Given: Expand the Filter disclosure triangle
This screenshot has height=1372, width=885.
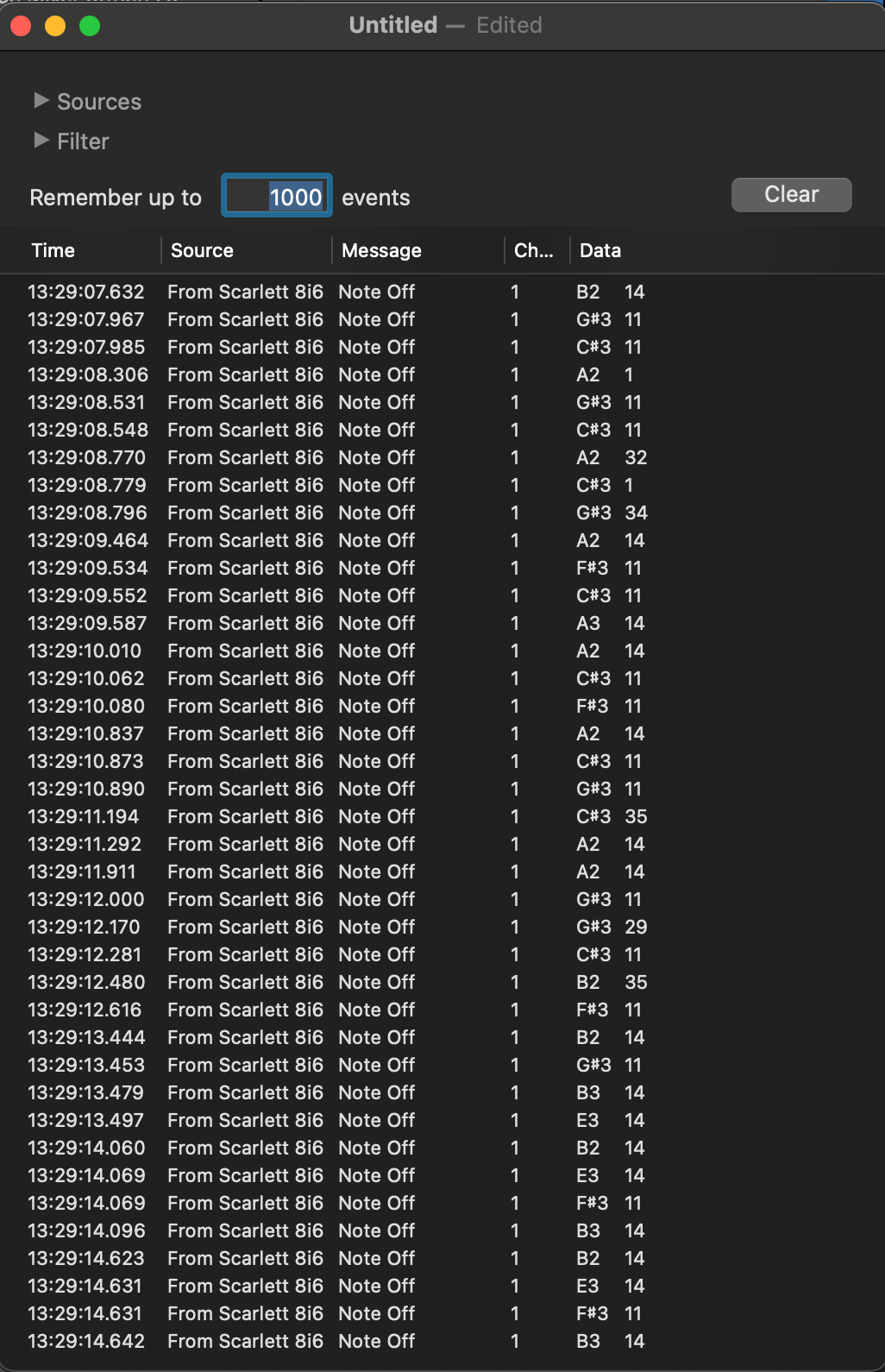Looking at the screenshot, I should coord(41,141).
